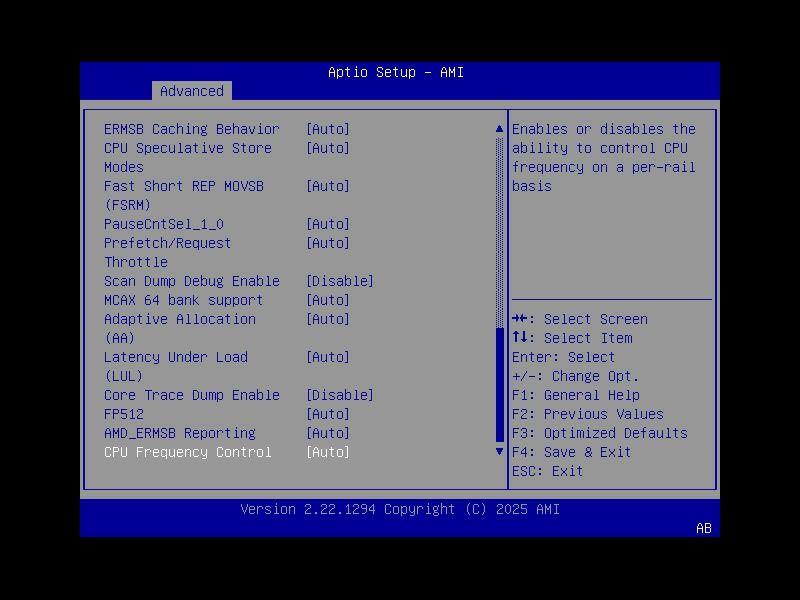Open Fast Short REP MOVSB [Auto] value
This screenshot has width=800, height=600.
328,186
